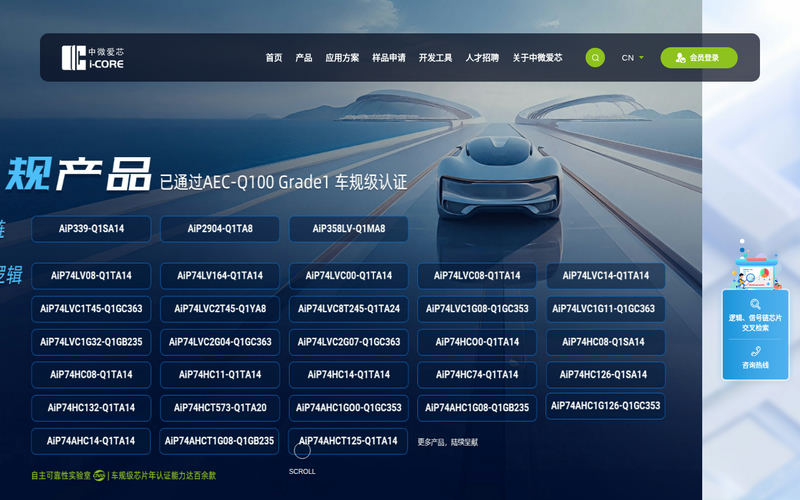This screenshot has width=800, height=500.
Task: Click the chip cross-search magnifier icon
Action: (x=755, y=305)
